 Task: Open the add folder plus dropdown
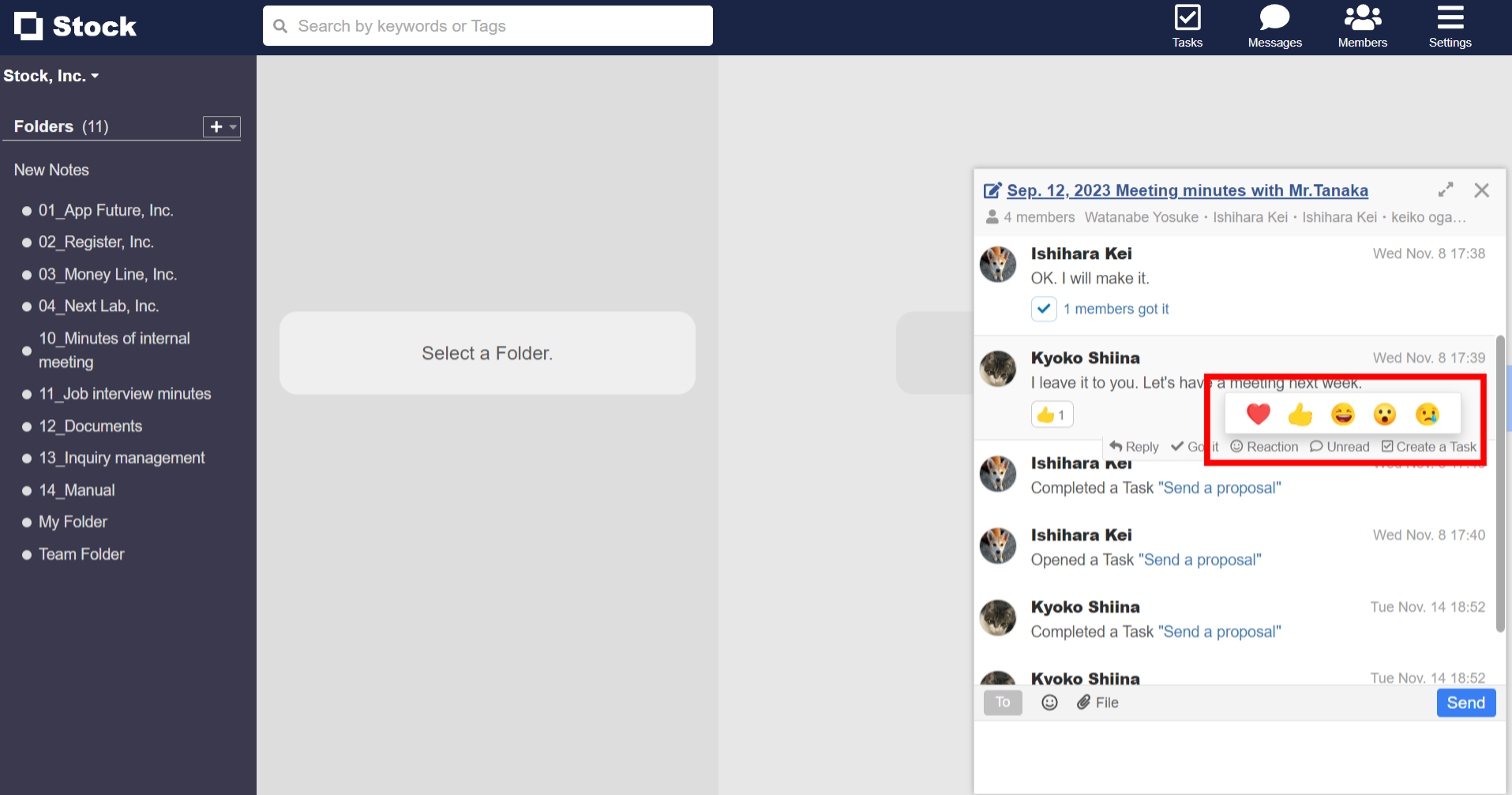pos(222,126)
